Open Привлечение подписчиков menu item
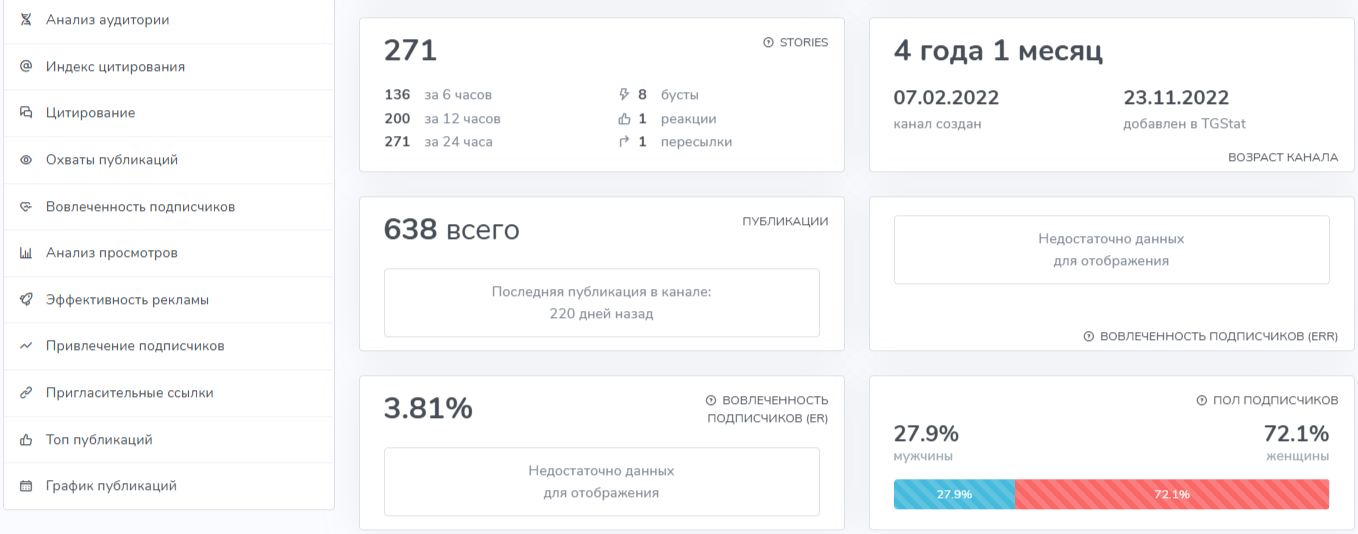The height and width of the screenshot is (534, 1358). coord(135,346)
